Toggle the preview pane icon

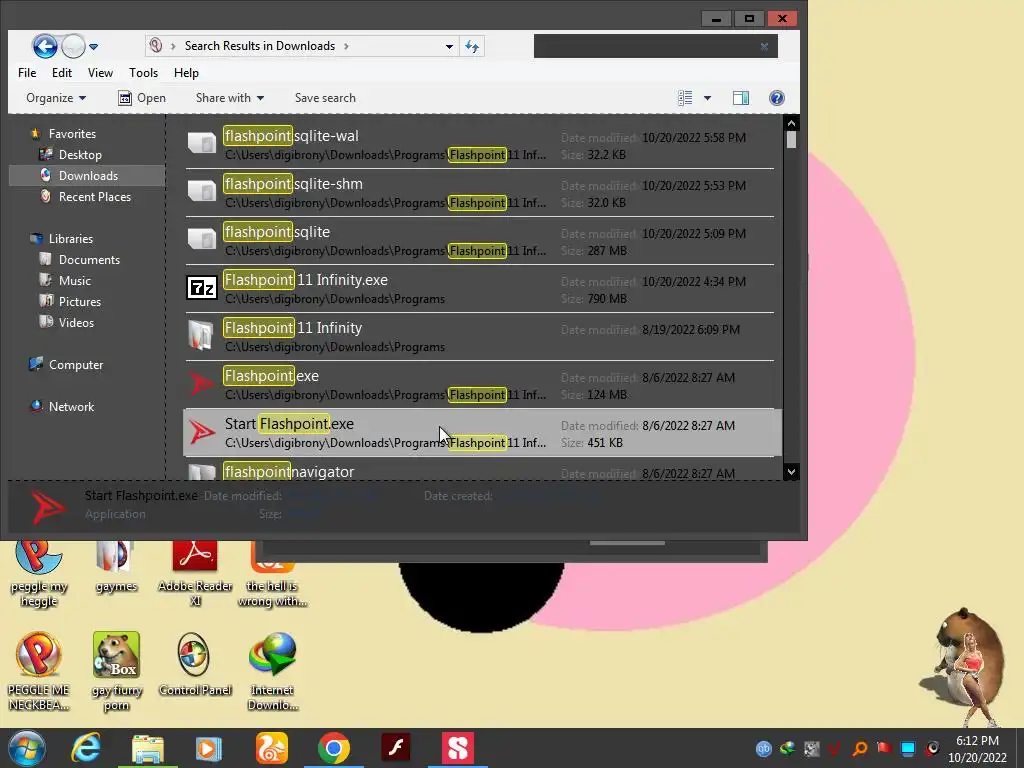pos(741,98)
